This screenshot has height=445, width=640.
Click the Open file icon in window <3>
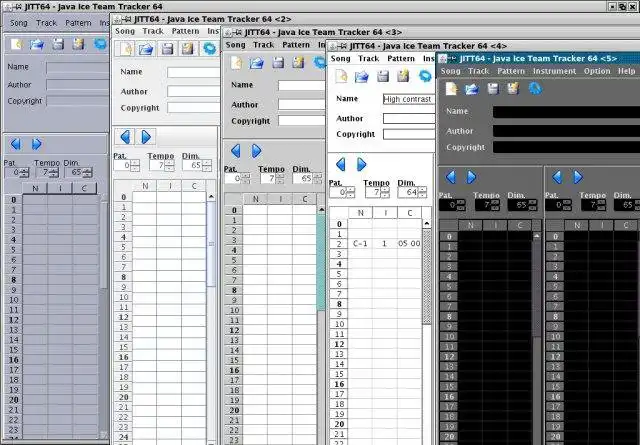257,62
